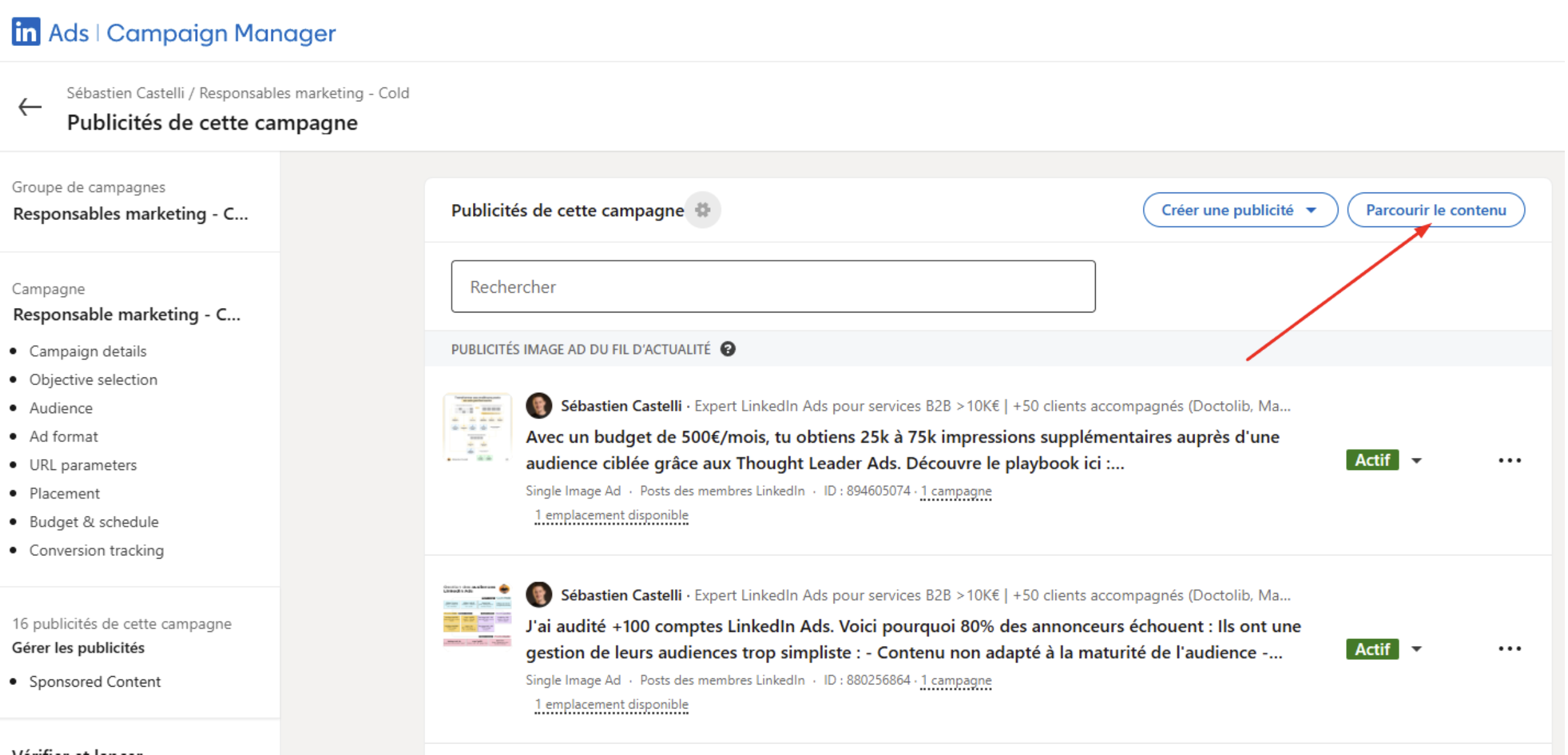Open the Actif status dropdown on second ad
1568x755 pixels.
(x=1416, y=649)
